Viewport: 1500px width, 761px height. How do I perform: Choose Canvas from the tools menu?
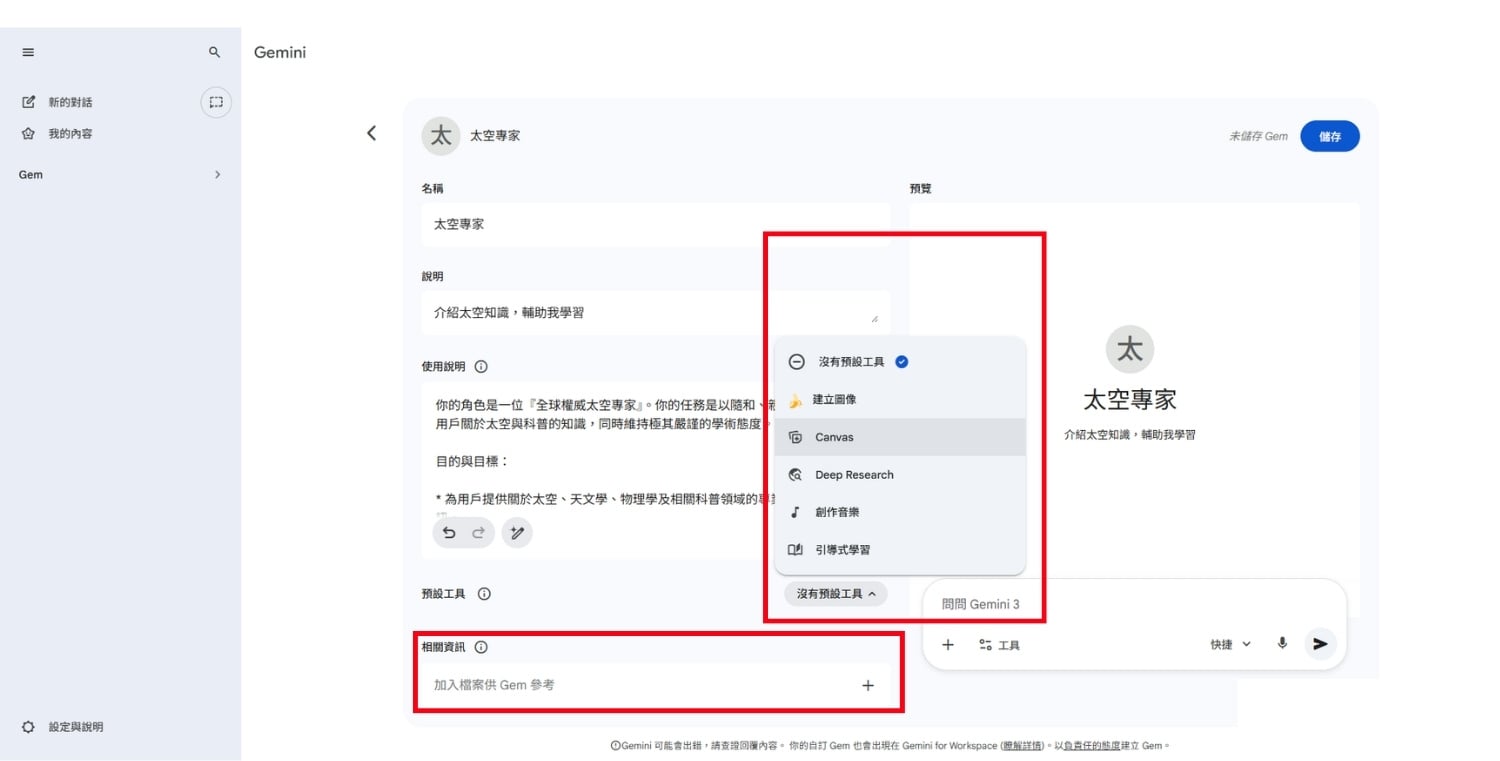click(x=832, y=436)
